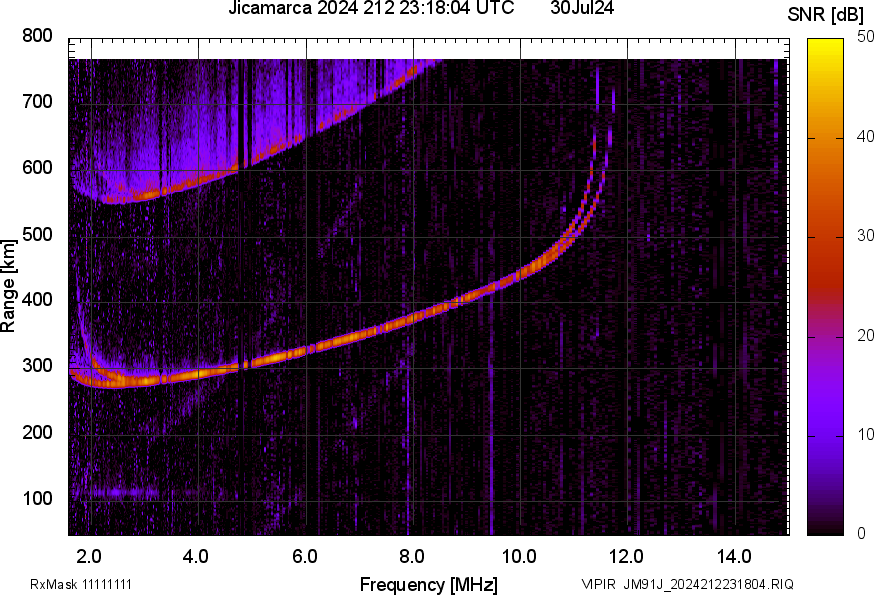Click the y-axis tick label '100'
The height and width of the screenshot is (595, 874).
37,498
